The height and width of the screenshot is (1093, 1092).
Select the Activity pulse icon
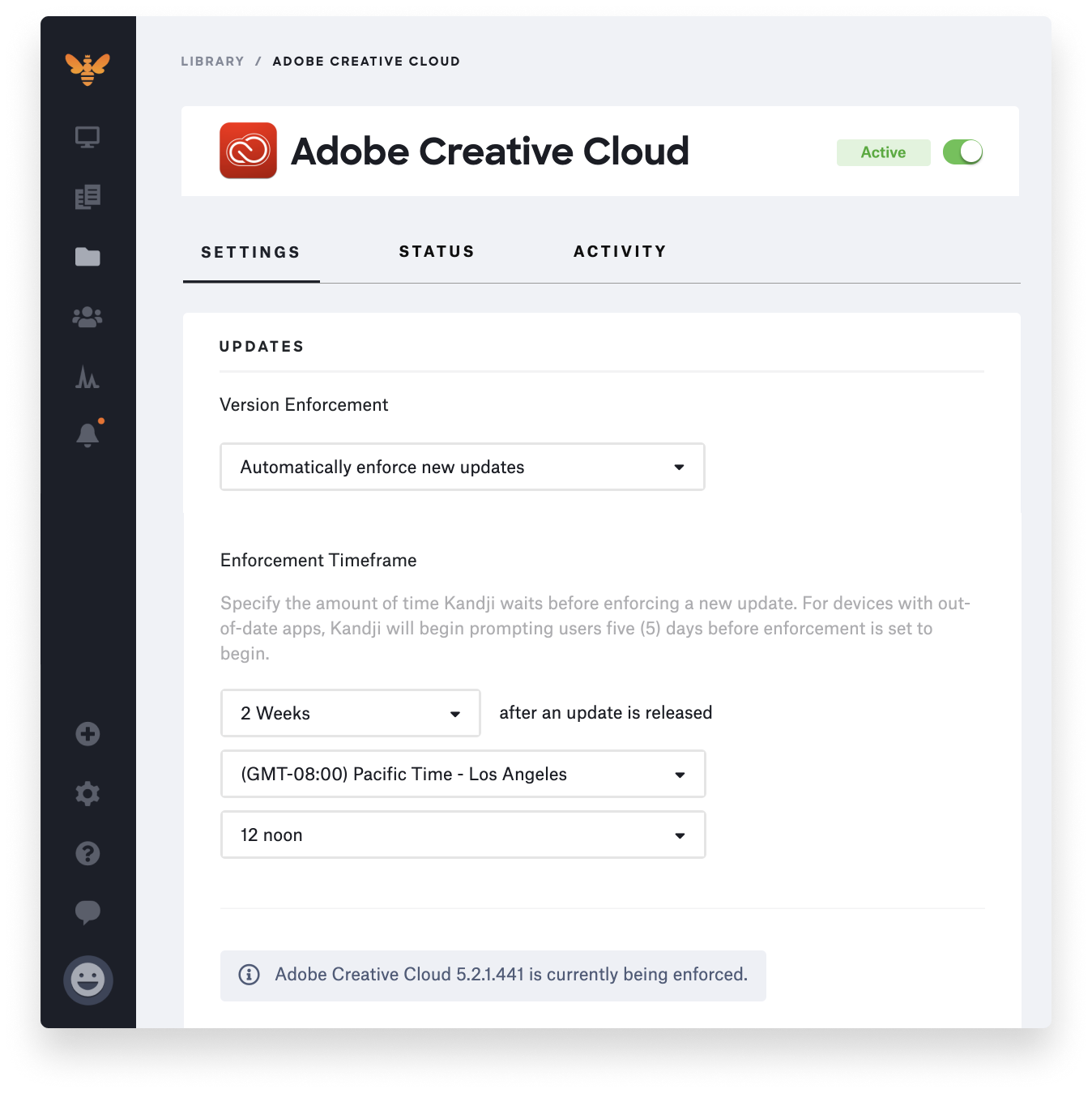(87, 378)
